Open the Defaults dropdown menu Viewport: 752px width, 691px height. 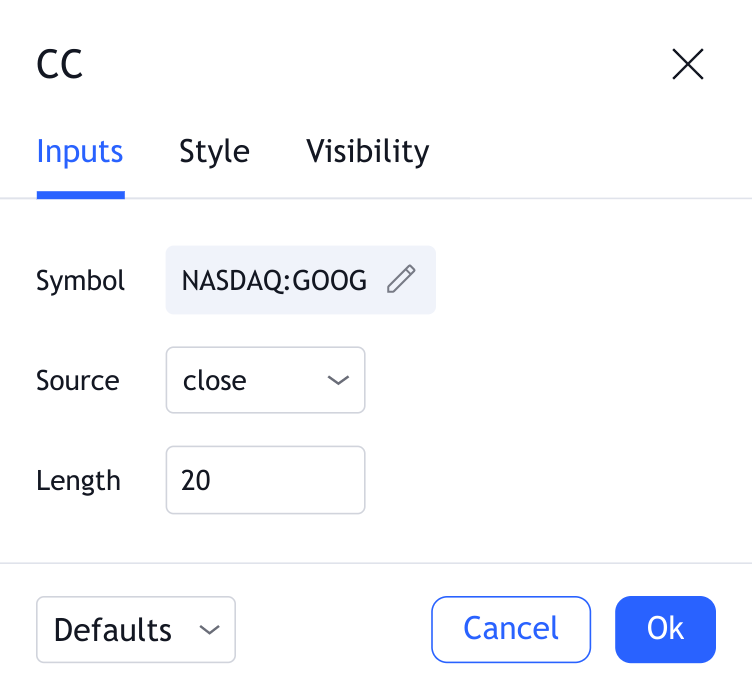[x=136, y=630]
